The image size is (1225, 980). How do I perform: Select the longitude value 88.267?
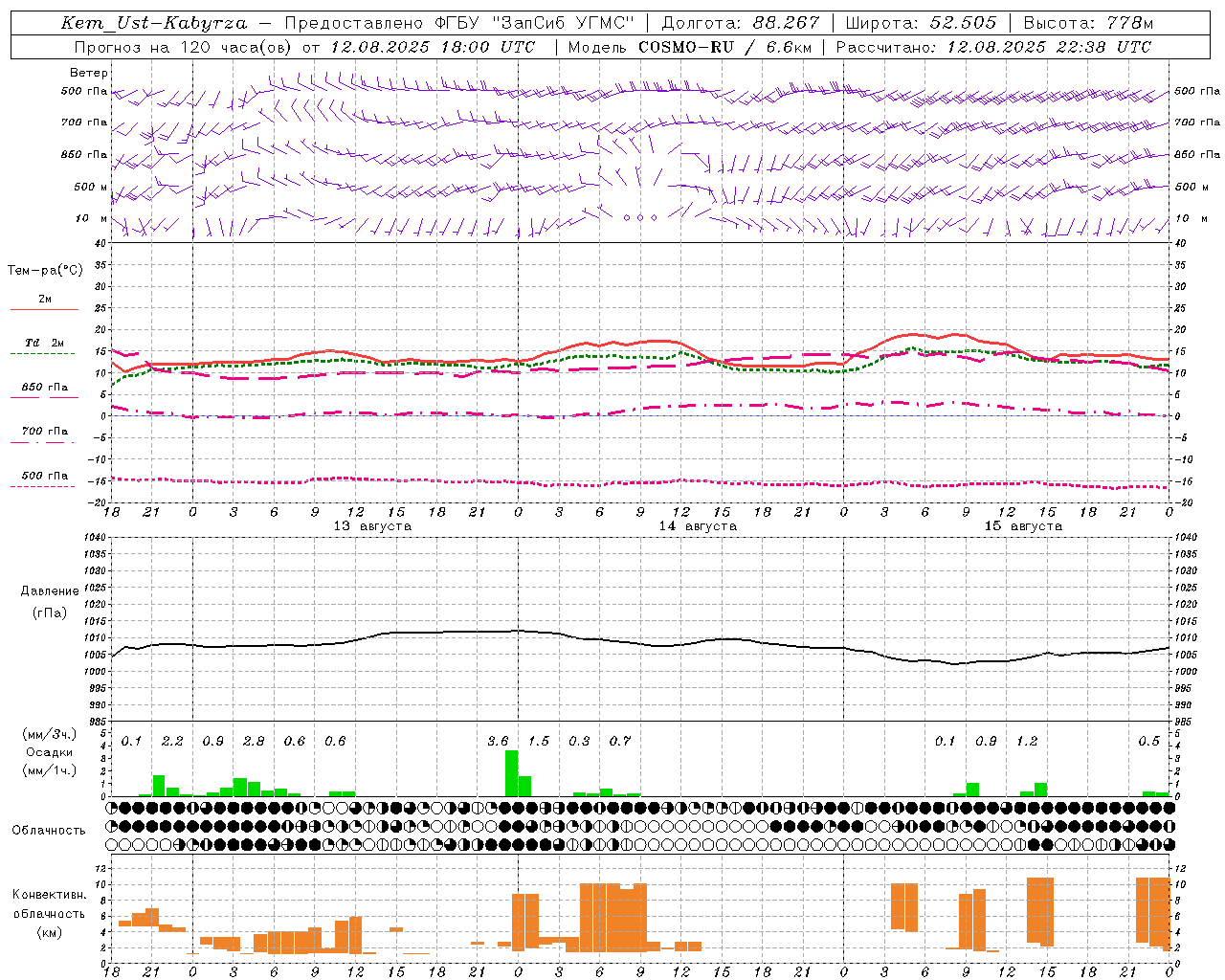click(x=787, y=23)
